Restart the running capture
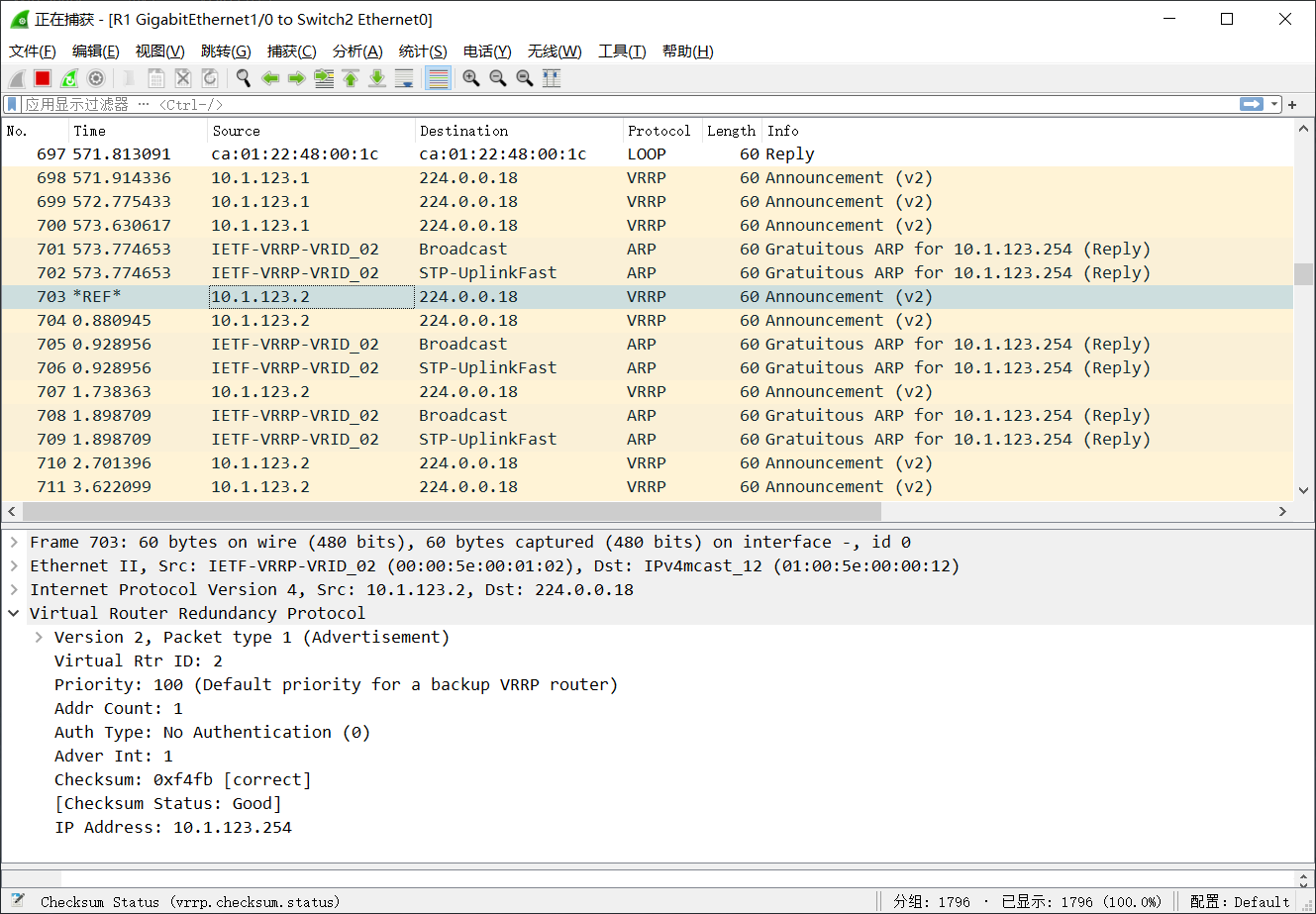 click(x=67, y=77)
